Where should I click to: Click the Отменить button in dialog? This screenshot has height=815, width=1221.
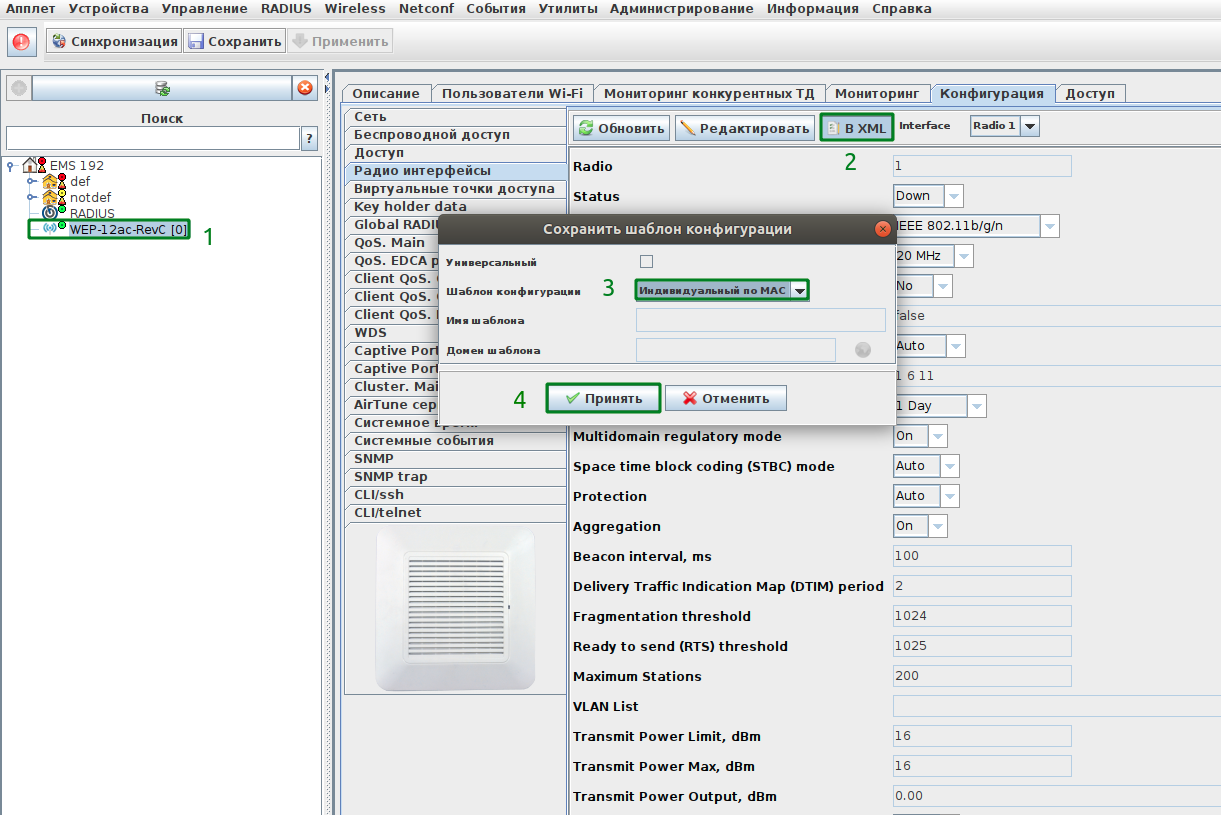pos(726,398)
